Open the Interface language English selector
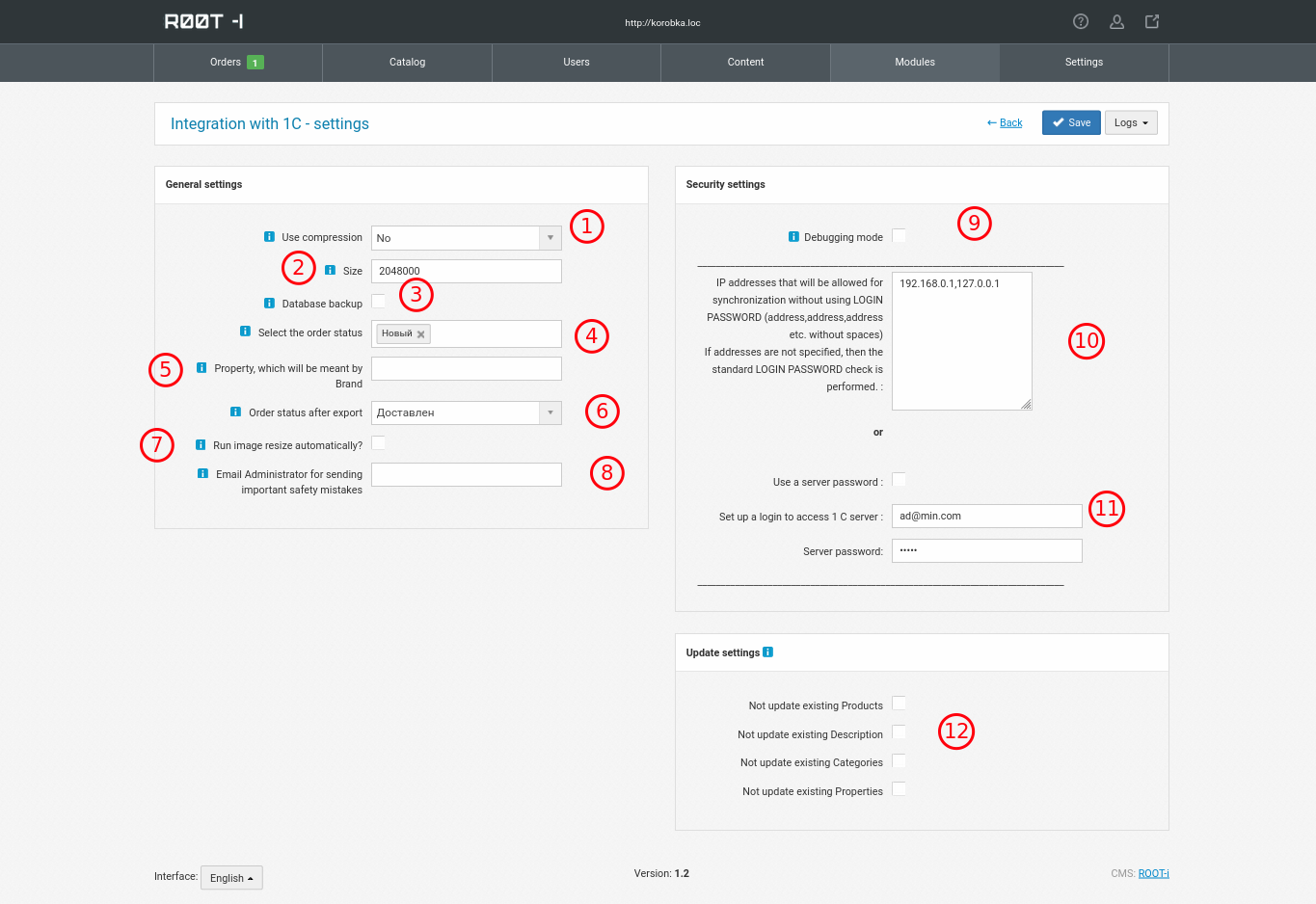The height and width of the screenshot is (904, 1316). (231, 878)
